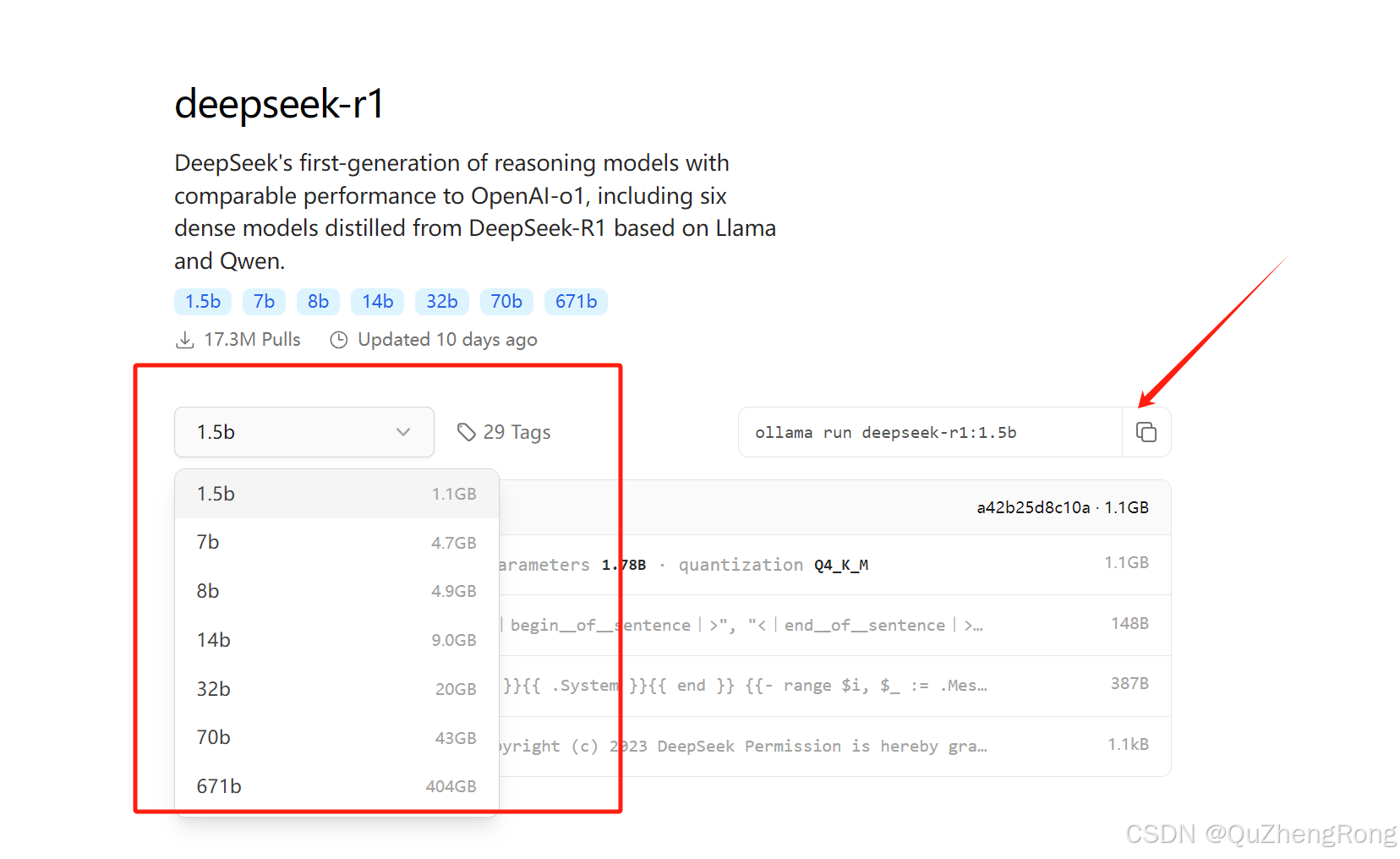The height and width of the screenshot is (859, 1400).
Task: Click the clock icon beside Updated
Action: tap(338, 340)
